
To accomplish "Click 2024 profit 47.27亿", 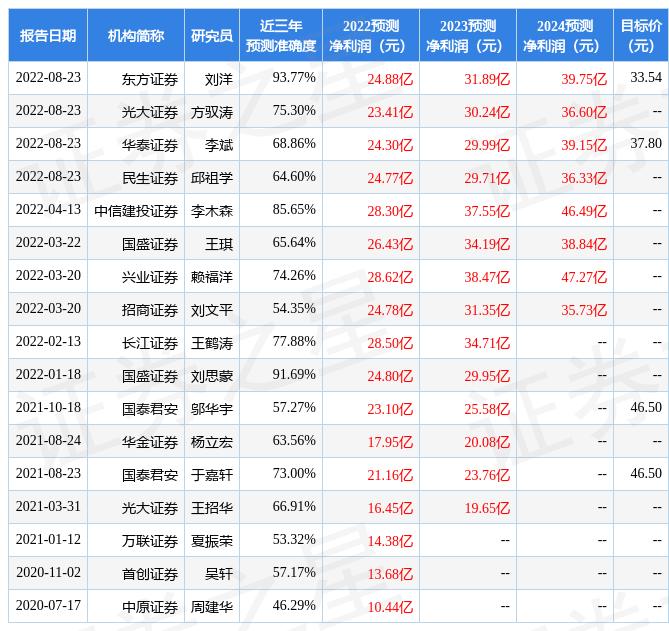I will click(x=584, y=277).
